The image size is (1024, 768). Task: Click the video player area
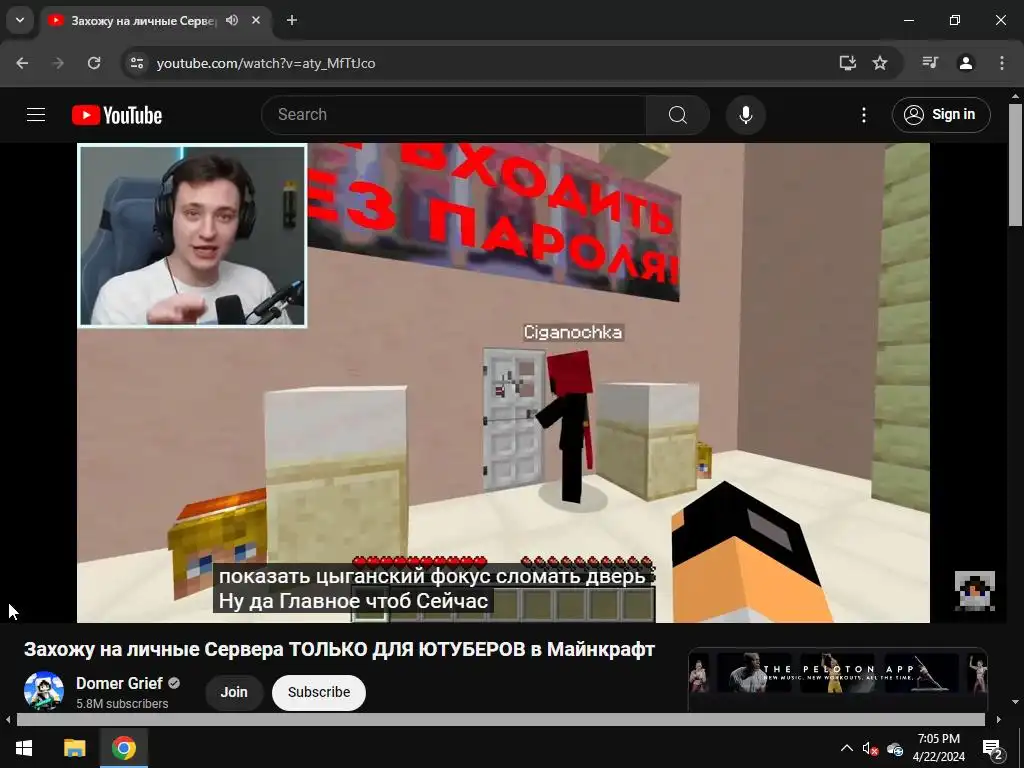(503, 383)
